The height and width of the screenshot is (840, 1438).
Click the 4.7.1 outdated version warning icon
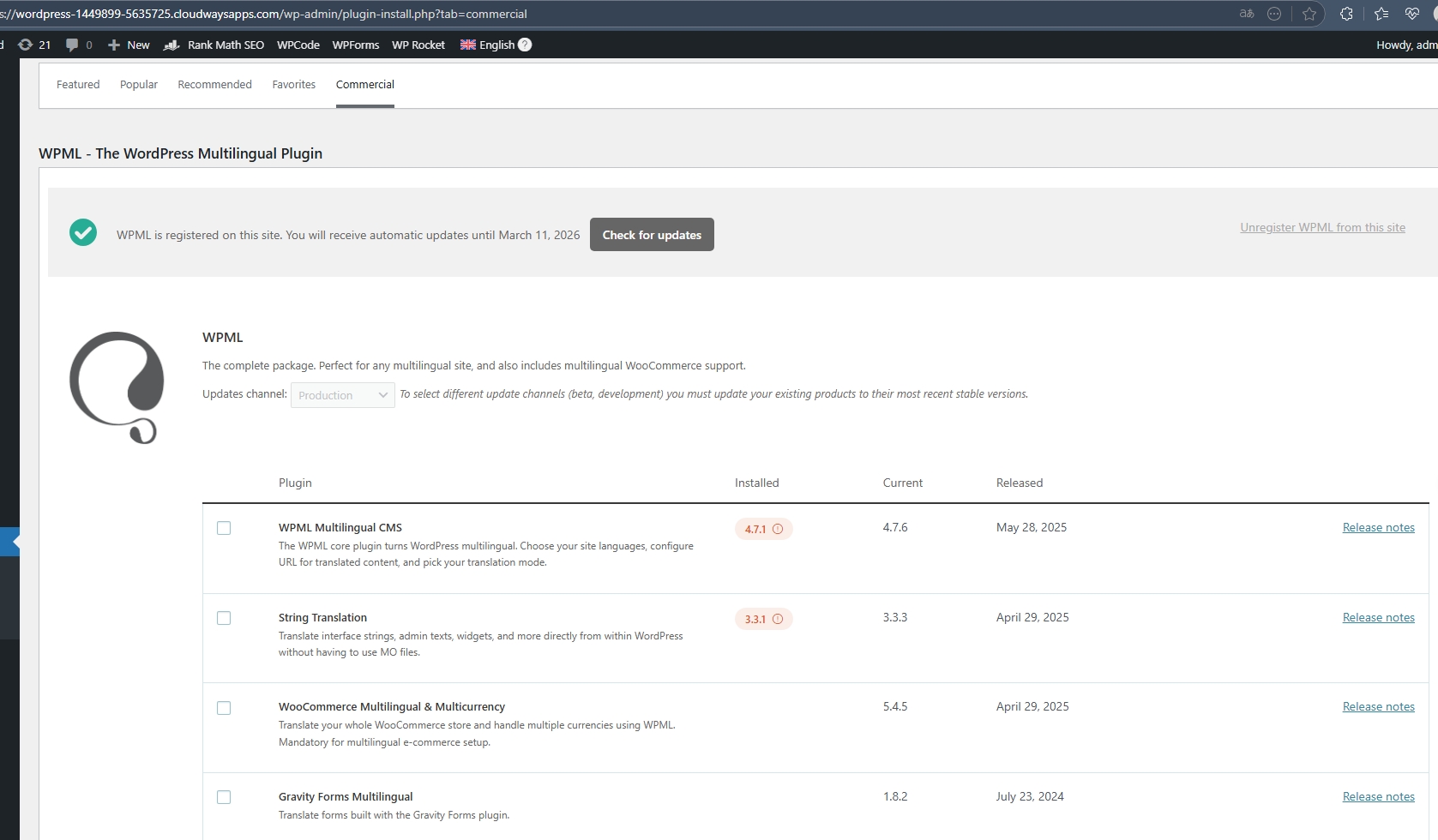778,529
